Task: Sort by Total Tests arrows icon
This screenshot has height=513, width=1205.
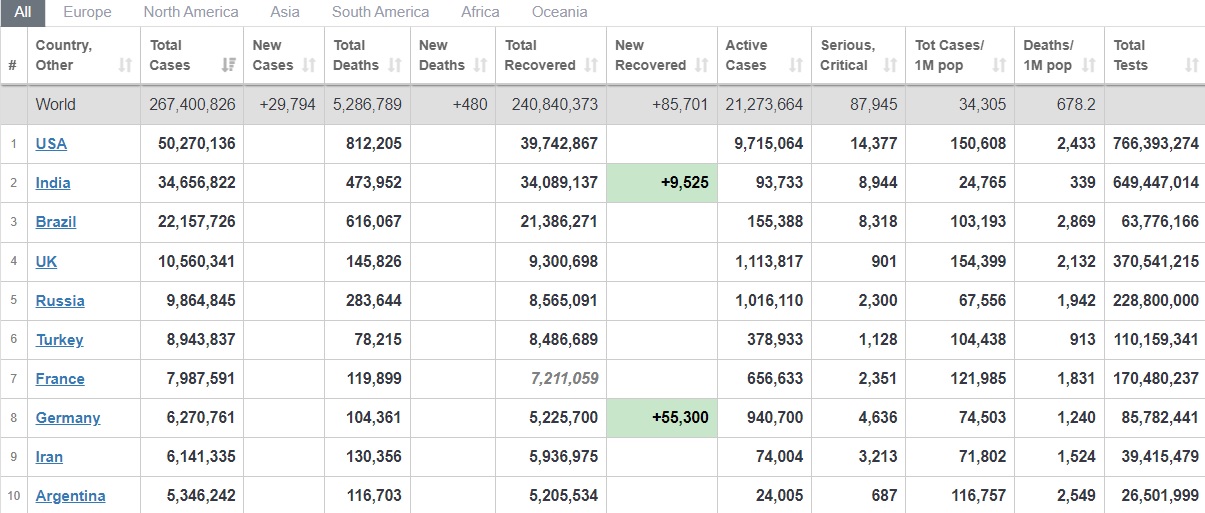Action: pos(1191,65)
